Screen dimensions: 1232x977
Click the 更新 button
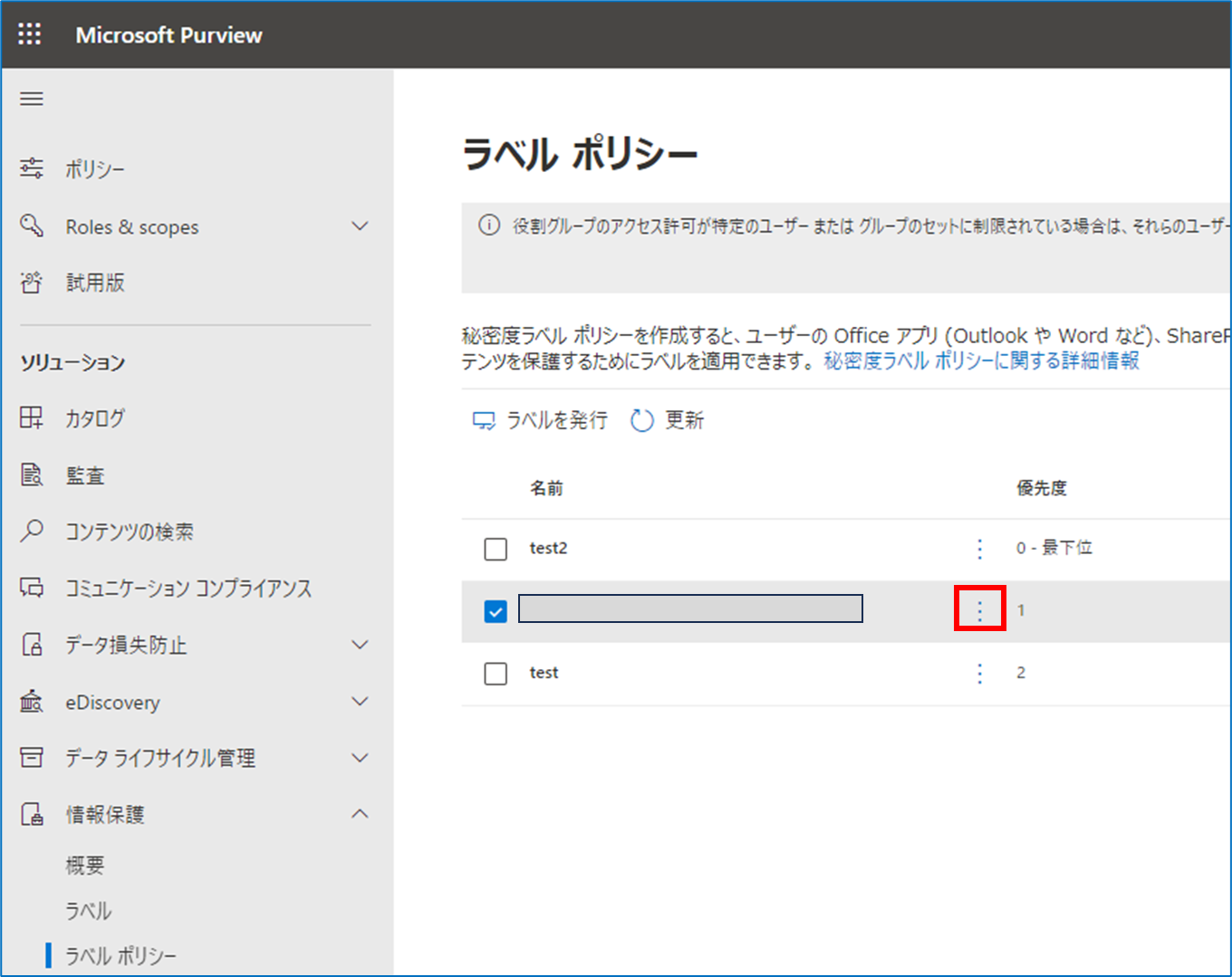pyautogui.click(x=668, y=420)
